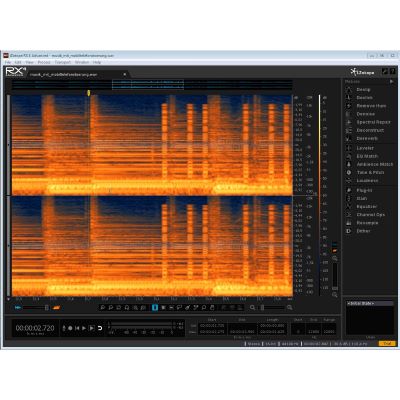Open the Declip module
400x400 pixels.
point(363,90)
